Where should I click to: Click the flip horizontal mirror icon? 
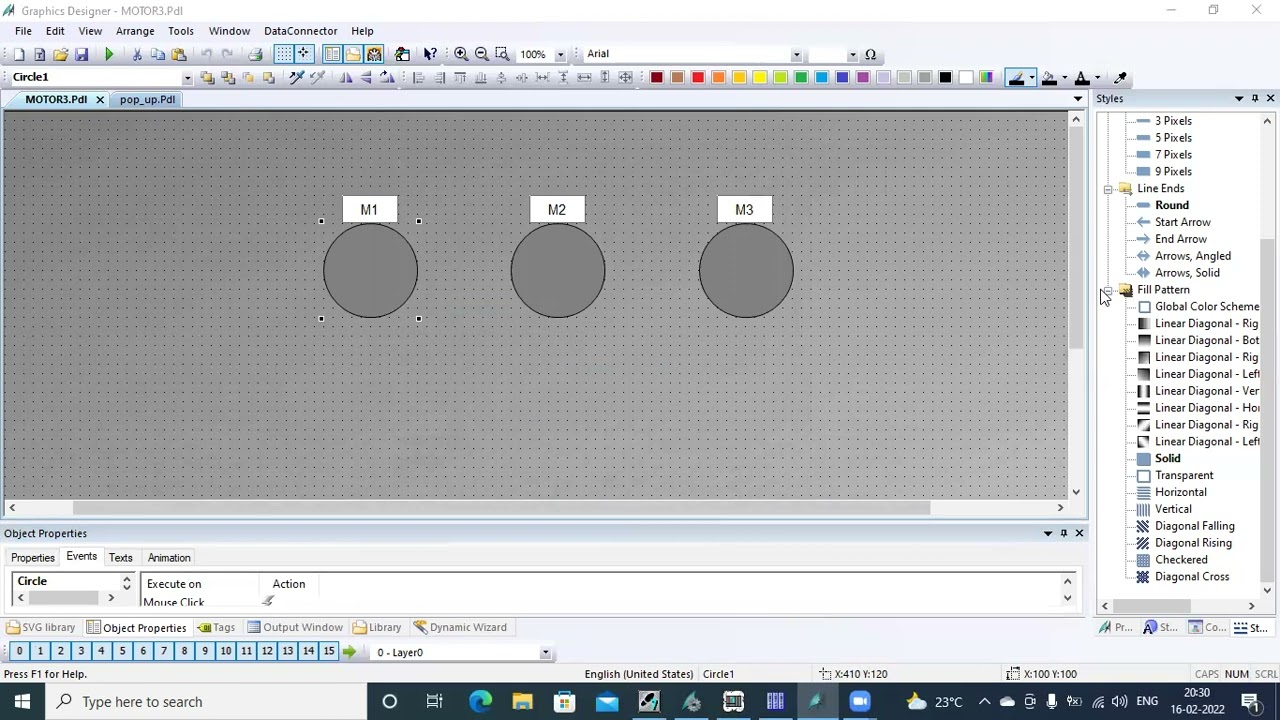pyautogui.click(x=345, y=77)
